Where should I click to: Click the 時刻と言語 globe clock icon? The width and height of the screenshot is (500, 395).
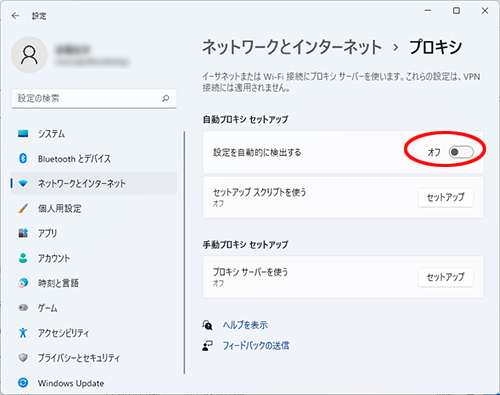23,283
